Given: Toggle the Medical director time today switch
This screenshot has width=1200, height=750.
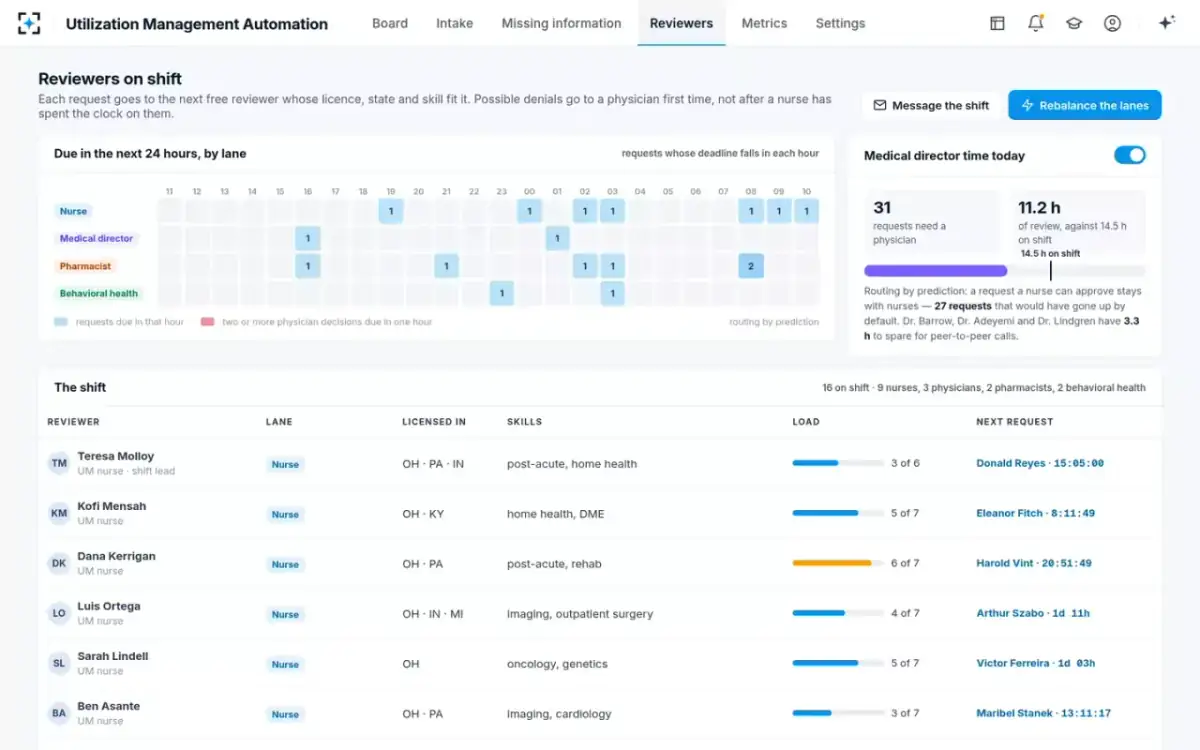Looking at the screenshot, I should [x=1130, y=155].
